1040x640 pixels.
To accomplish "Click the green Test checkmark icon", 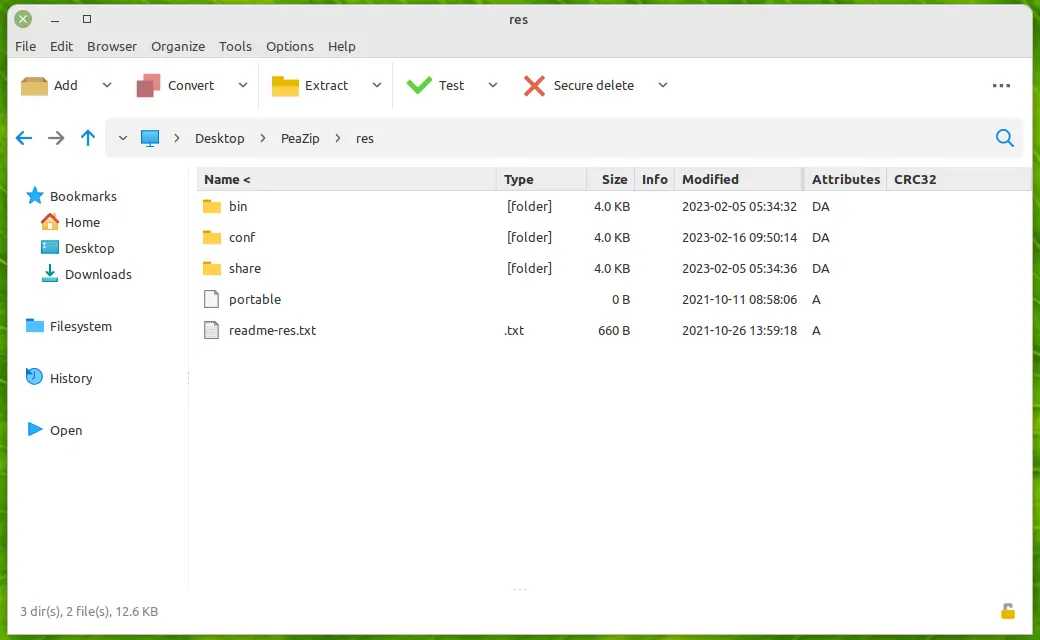I will tap(419, 86).
